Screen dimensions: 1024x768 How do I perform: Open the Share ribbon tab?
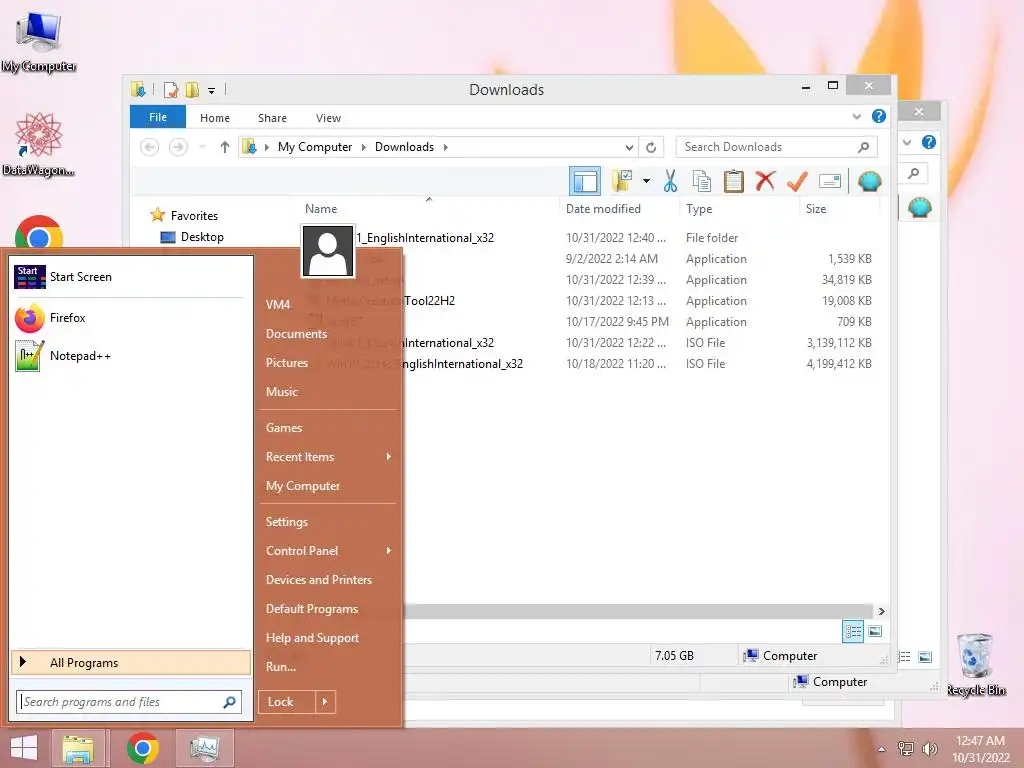(x=272, y=118)
